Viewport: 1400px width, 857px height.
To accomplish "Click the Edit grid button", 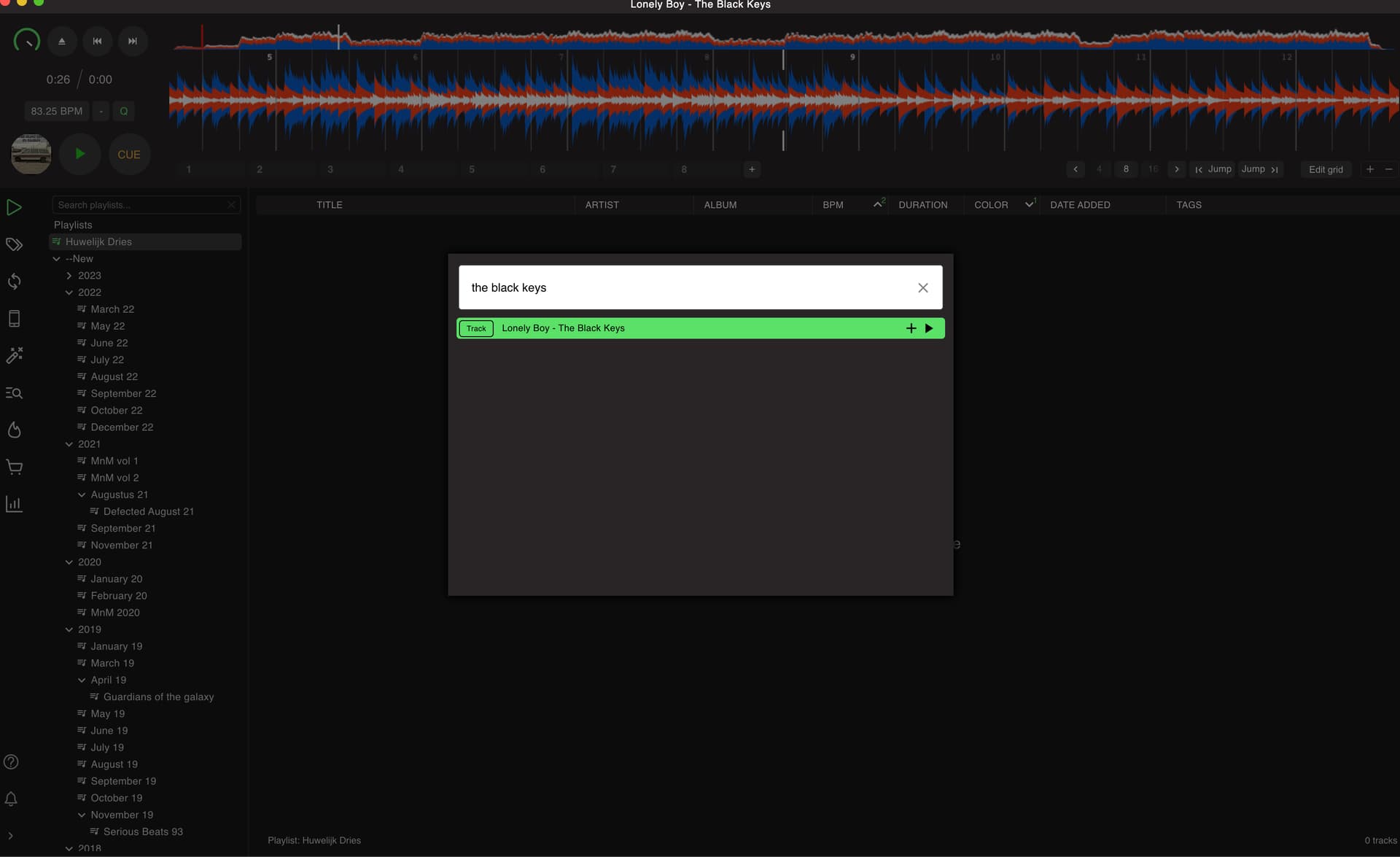I will (1325, 169).
